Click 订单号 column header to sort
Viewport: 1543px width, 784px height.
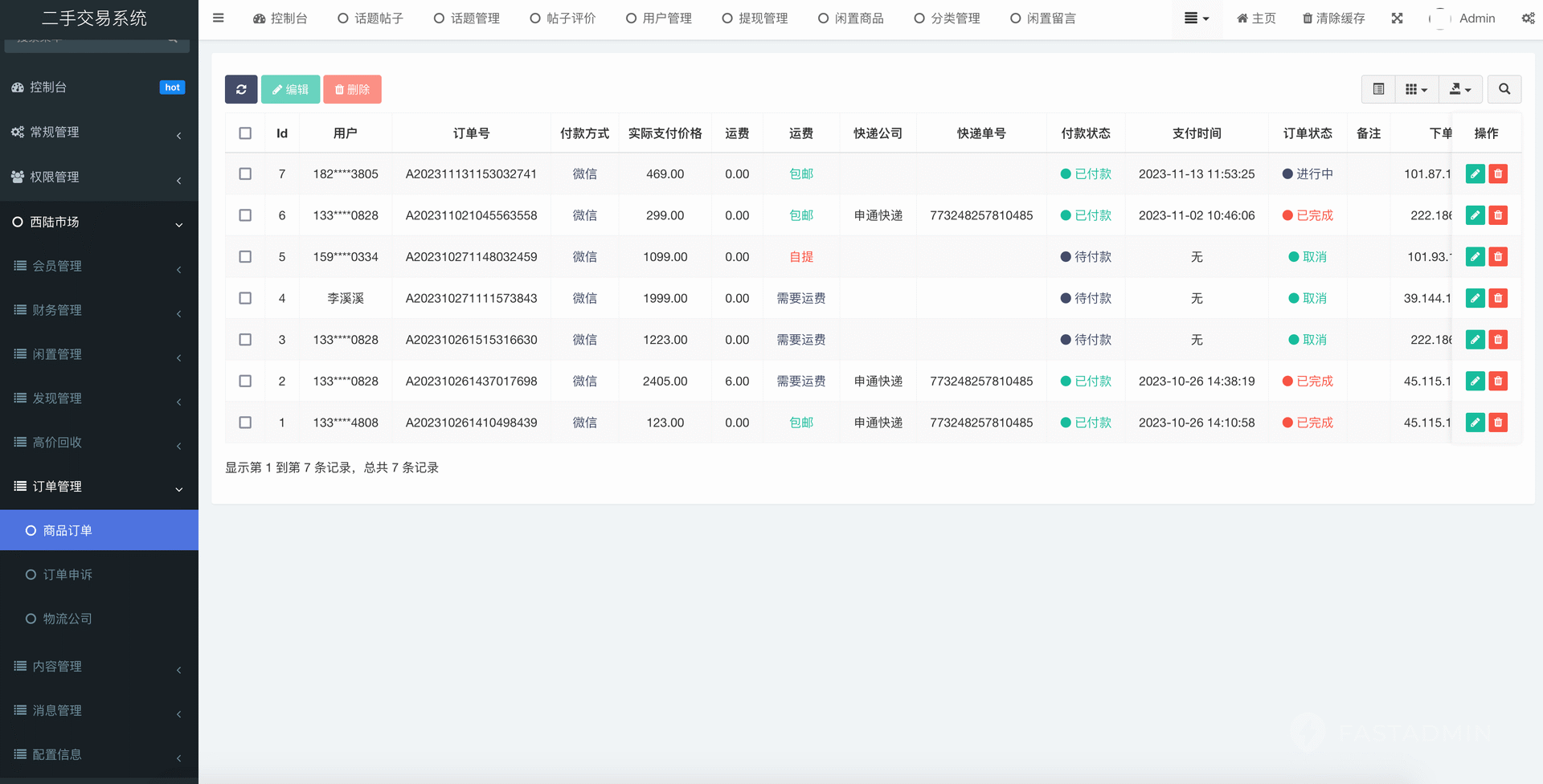coord(471,133)
